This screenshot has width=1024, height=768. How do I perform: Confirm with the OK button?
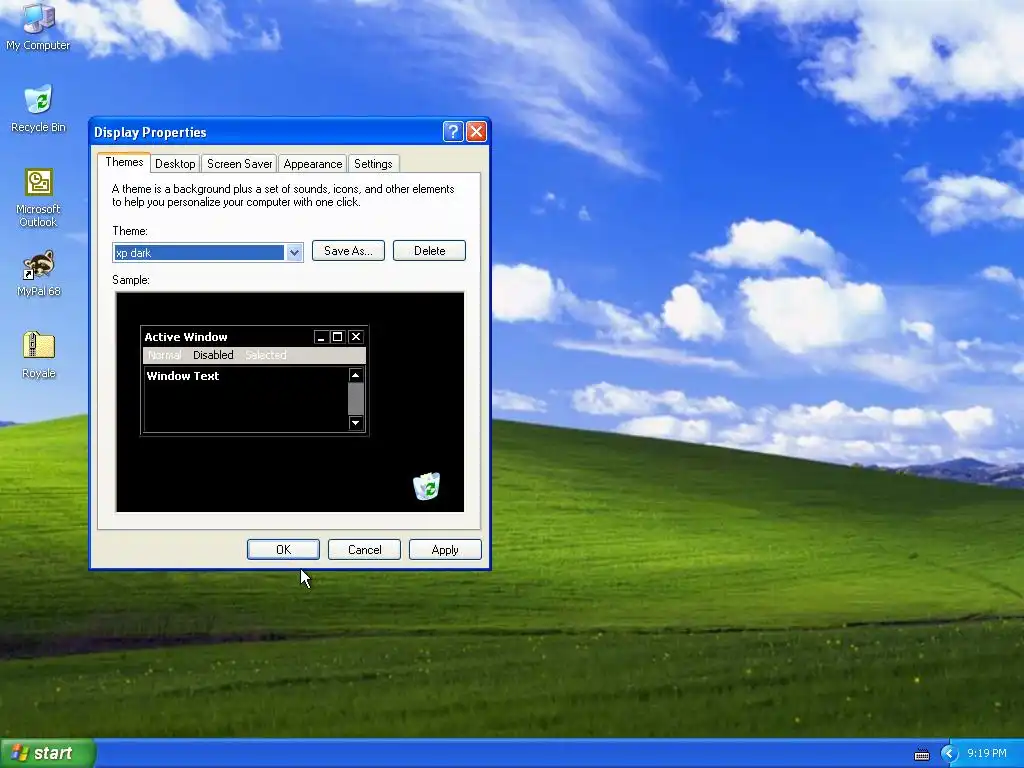click(x=283, y=550)
